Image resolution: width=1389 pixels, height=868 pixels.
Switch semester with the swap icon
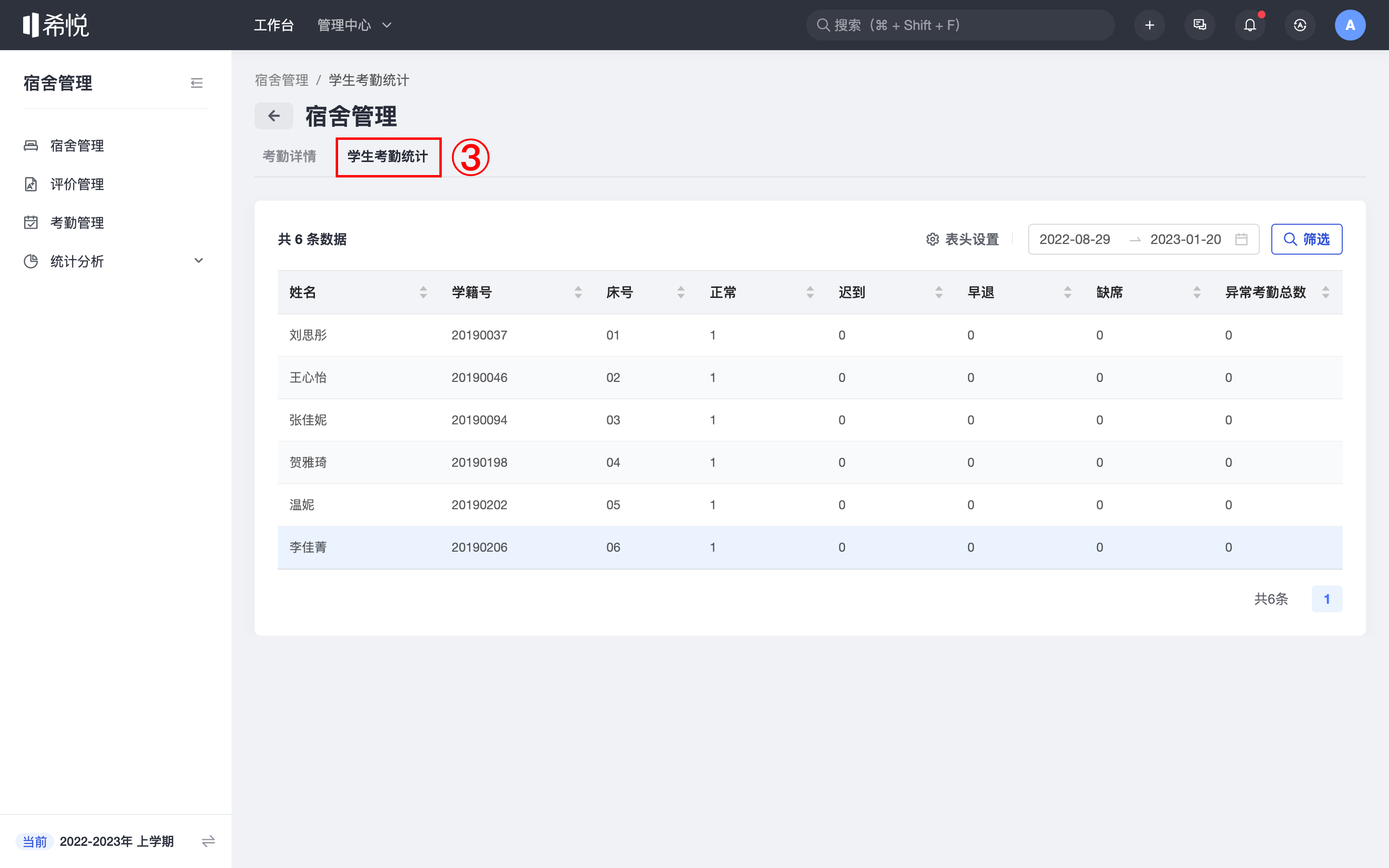(208, 841)
